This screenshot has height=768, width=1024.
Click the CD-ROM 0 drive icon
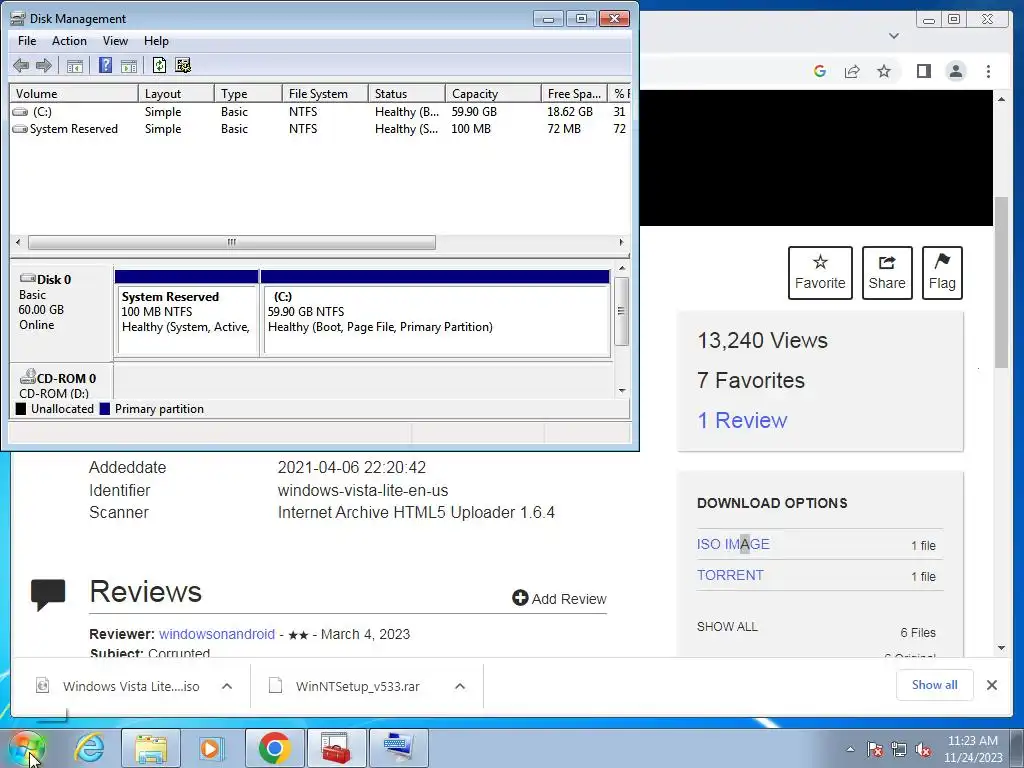pyautogui.click(x=27, y=377)
